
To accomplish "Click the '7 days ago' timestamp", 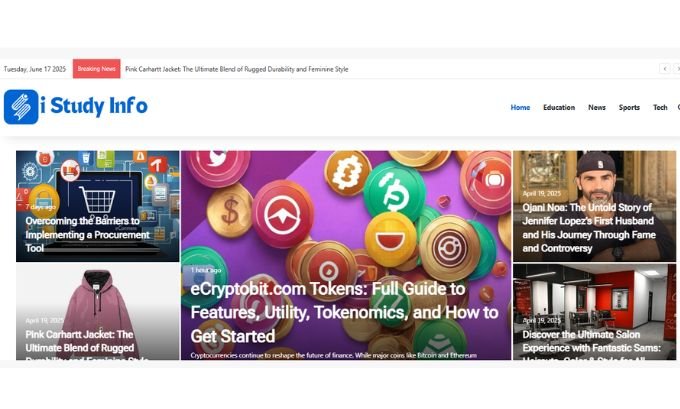I will pos(40,206).
